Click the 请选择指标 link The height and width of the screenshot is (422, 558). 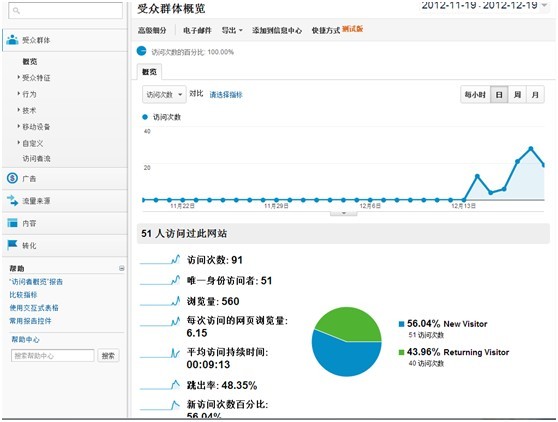point(226,95)
